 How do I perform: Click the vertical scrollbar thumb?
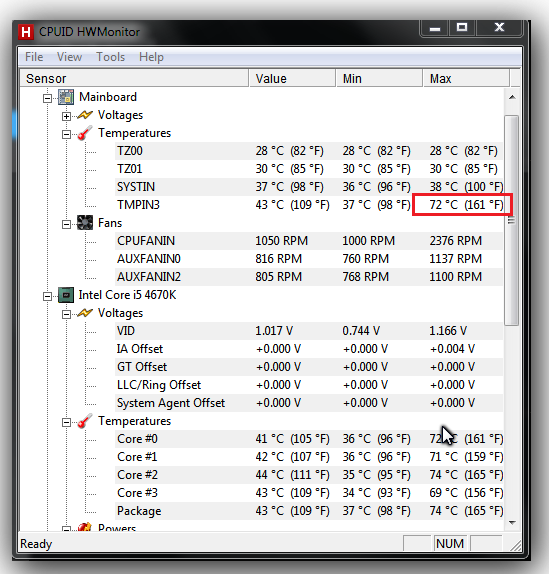(512, 220)
